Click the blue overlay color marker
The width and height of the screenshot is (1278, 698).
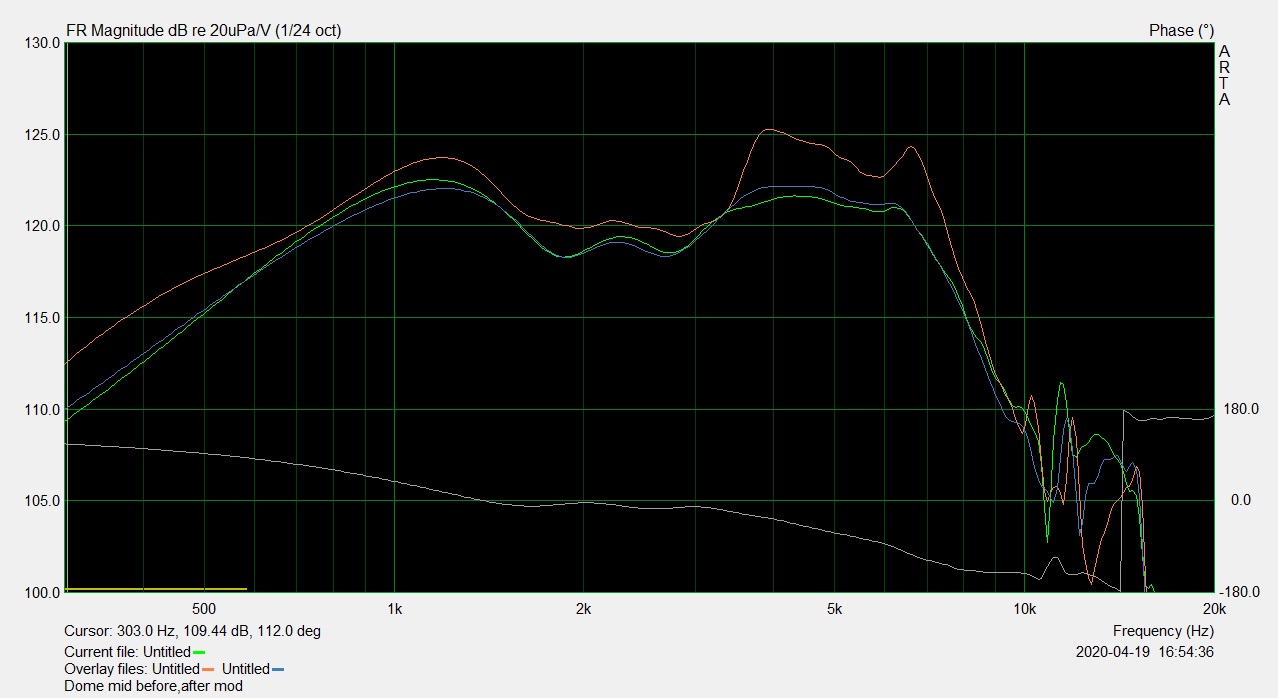(x=278, y=669)
